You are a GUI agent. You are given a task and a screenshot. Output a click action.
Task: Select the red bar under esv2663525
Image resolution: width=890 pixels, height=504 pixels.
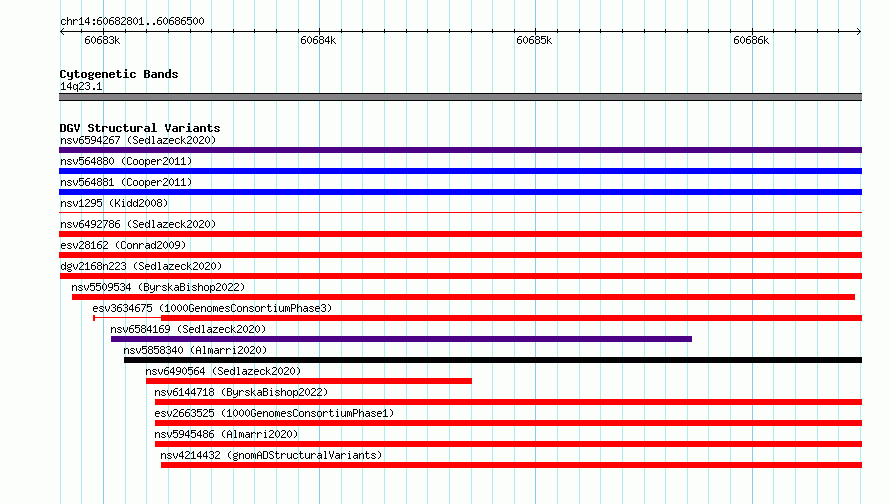509,423
